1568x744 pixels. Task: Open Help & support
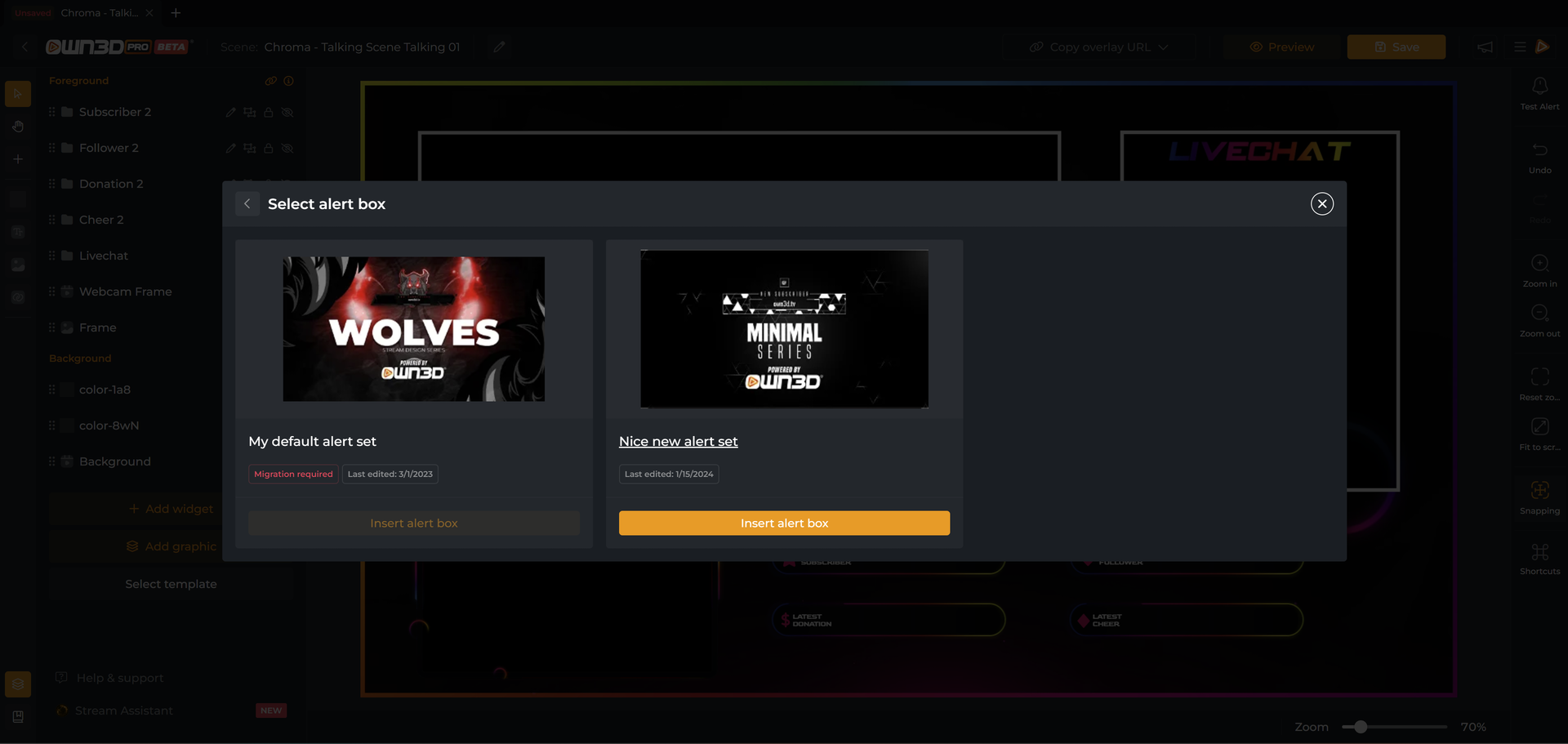pos(109,678)
